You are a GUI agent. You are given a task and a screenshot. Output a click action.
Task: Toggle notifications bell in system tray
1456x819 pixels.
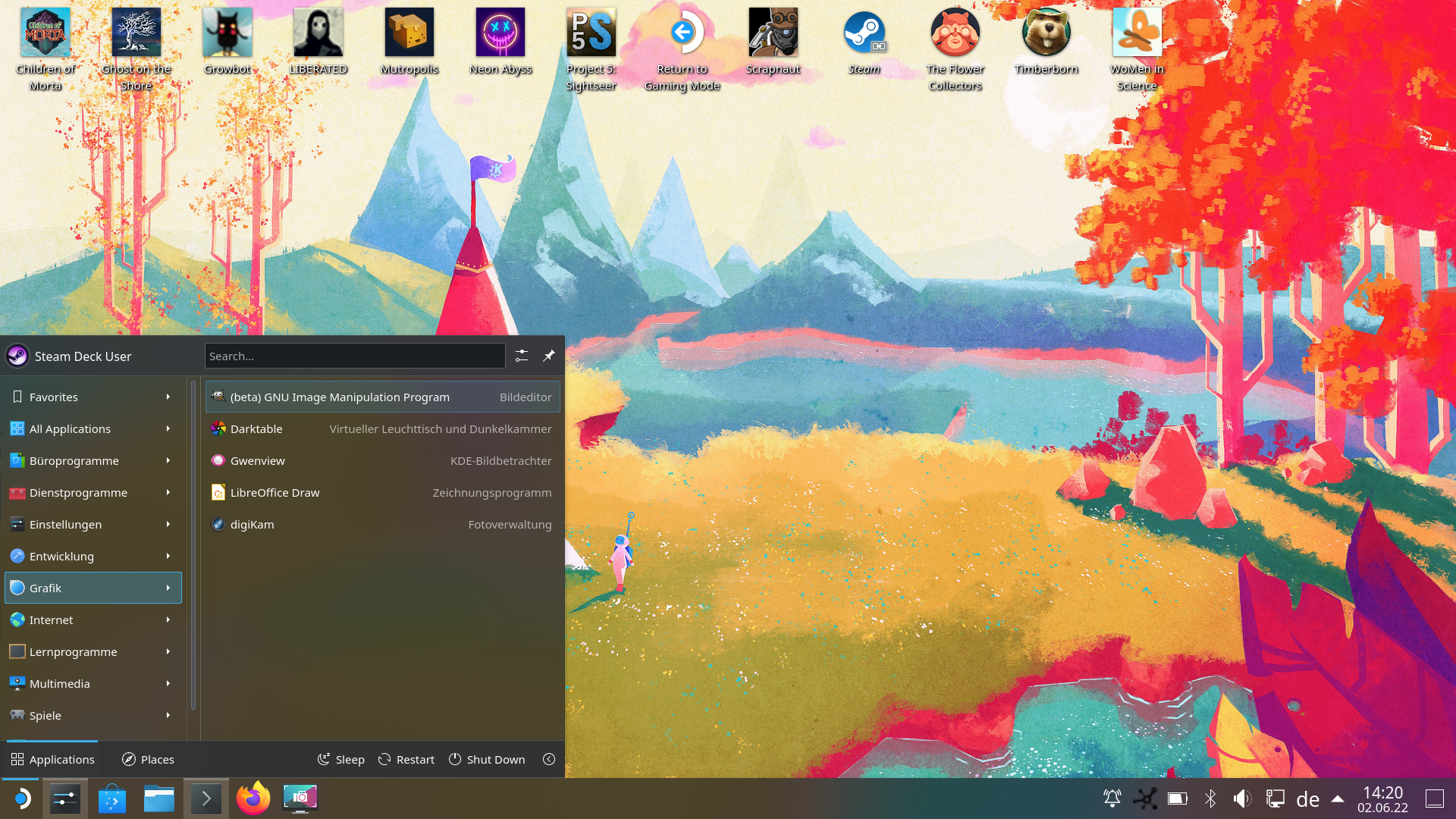pos(1112,799)
